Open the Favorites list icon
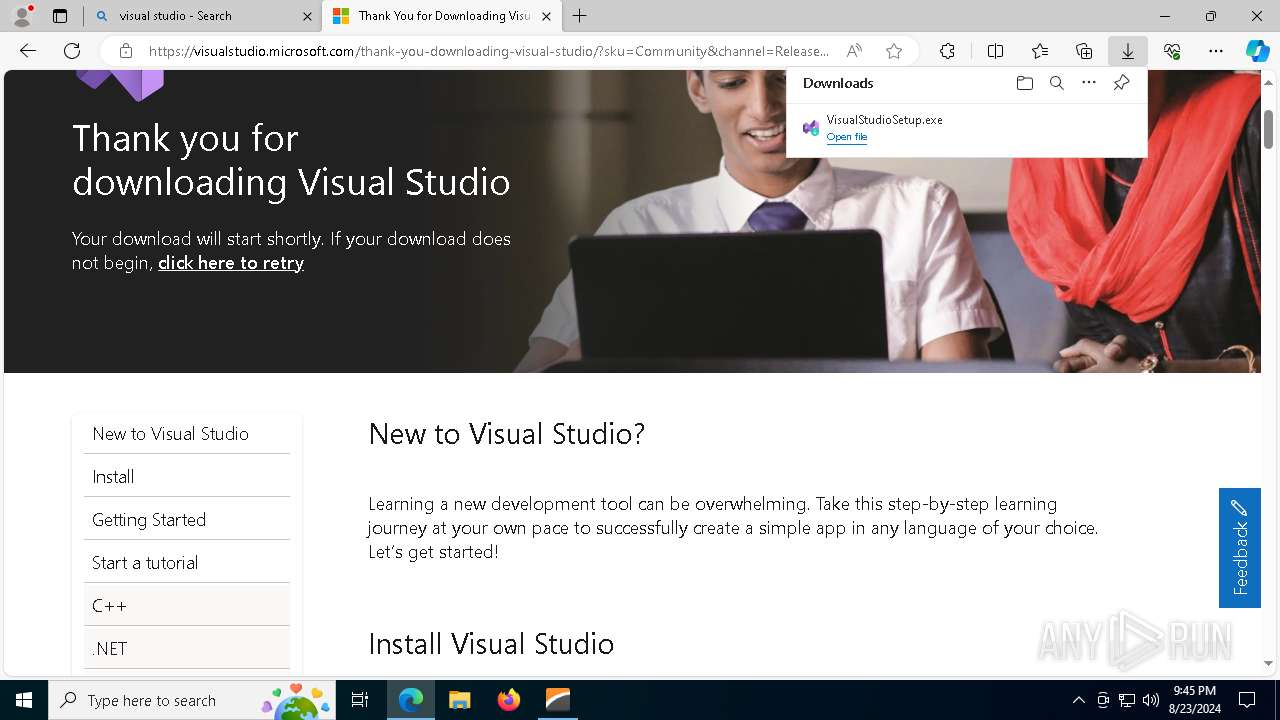Screen dimensions: 1280x720 point(1040,51)
